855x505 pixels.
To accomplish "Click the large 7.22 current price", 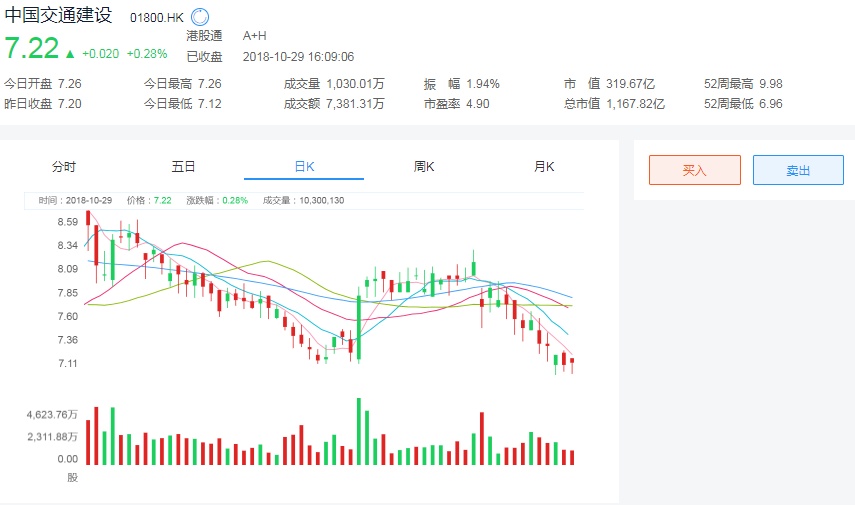I will 32,48.
